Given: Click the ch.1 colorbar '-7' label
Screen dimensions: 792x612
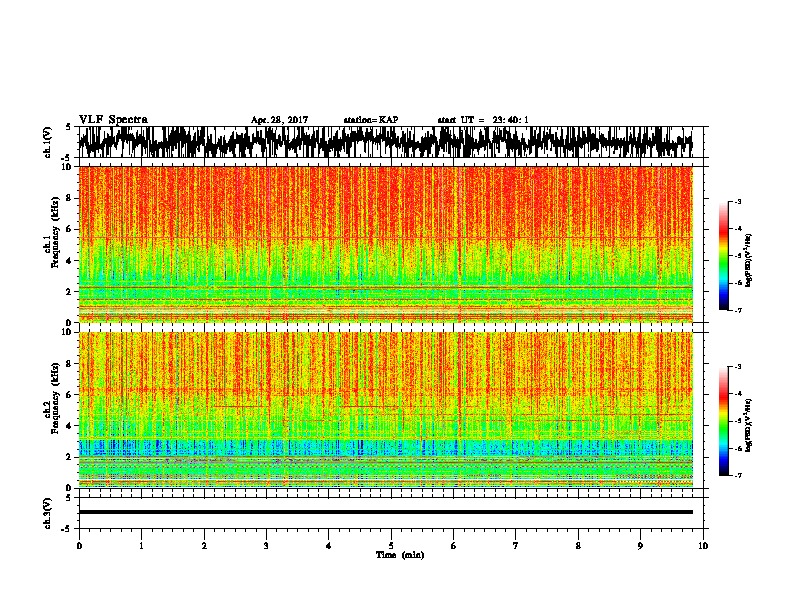Looking at the screenshot, I should click(x=737, y=310).
